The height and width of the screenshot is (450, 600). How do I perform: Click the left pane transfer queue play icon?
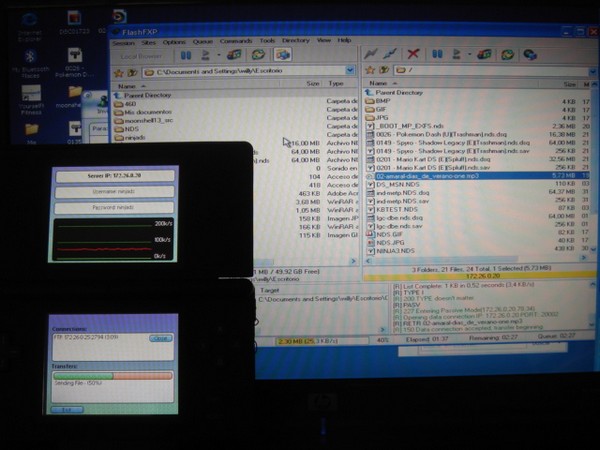[x=205, y=55]
